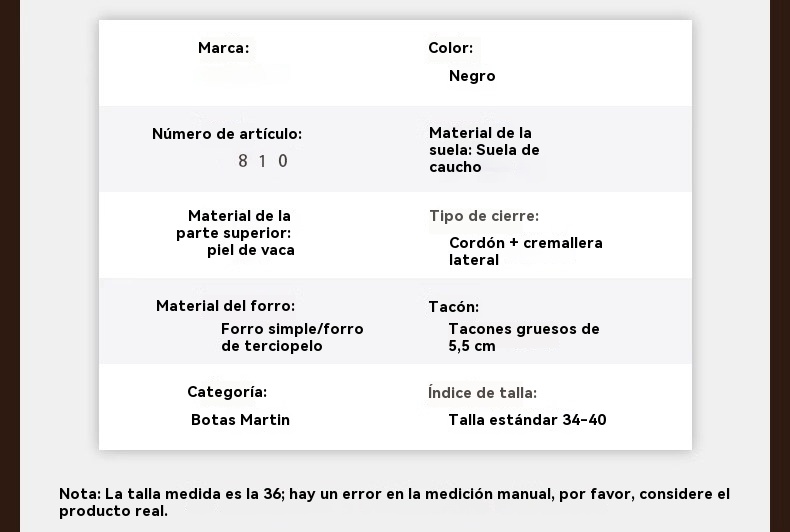The width and height of the screenshot is (790, 532).
Task: Click the "Número de artículo:" label
Action: (x=226, y=134)
